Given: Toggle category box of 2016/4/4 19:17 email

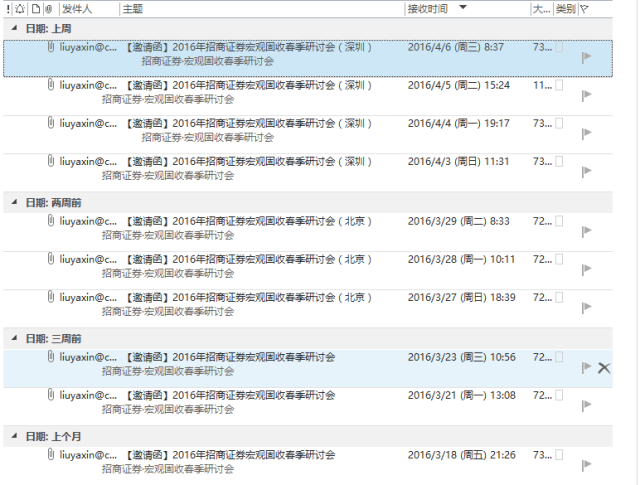Looking at the screenshot, I should point(560,123).
